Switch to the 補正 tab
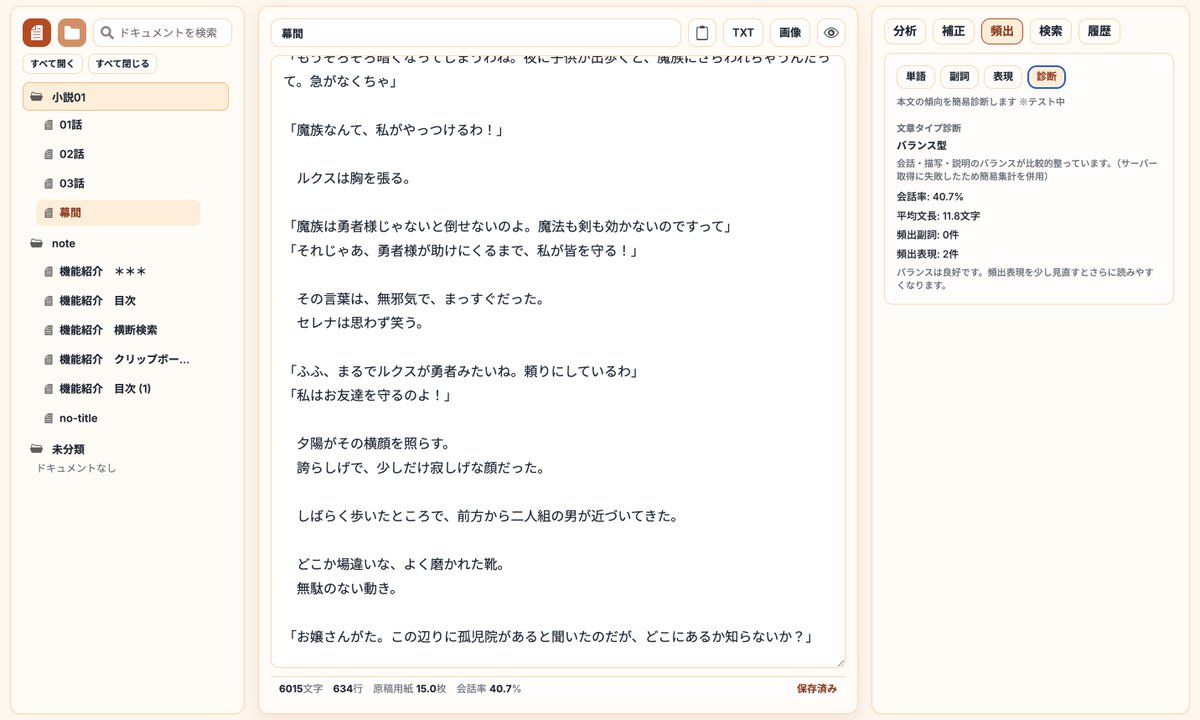Viewport: 1200px width, 720px height. click(x=953, y=31)
